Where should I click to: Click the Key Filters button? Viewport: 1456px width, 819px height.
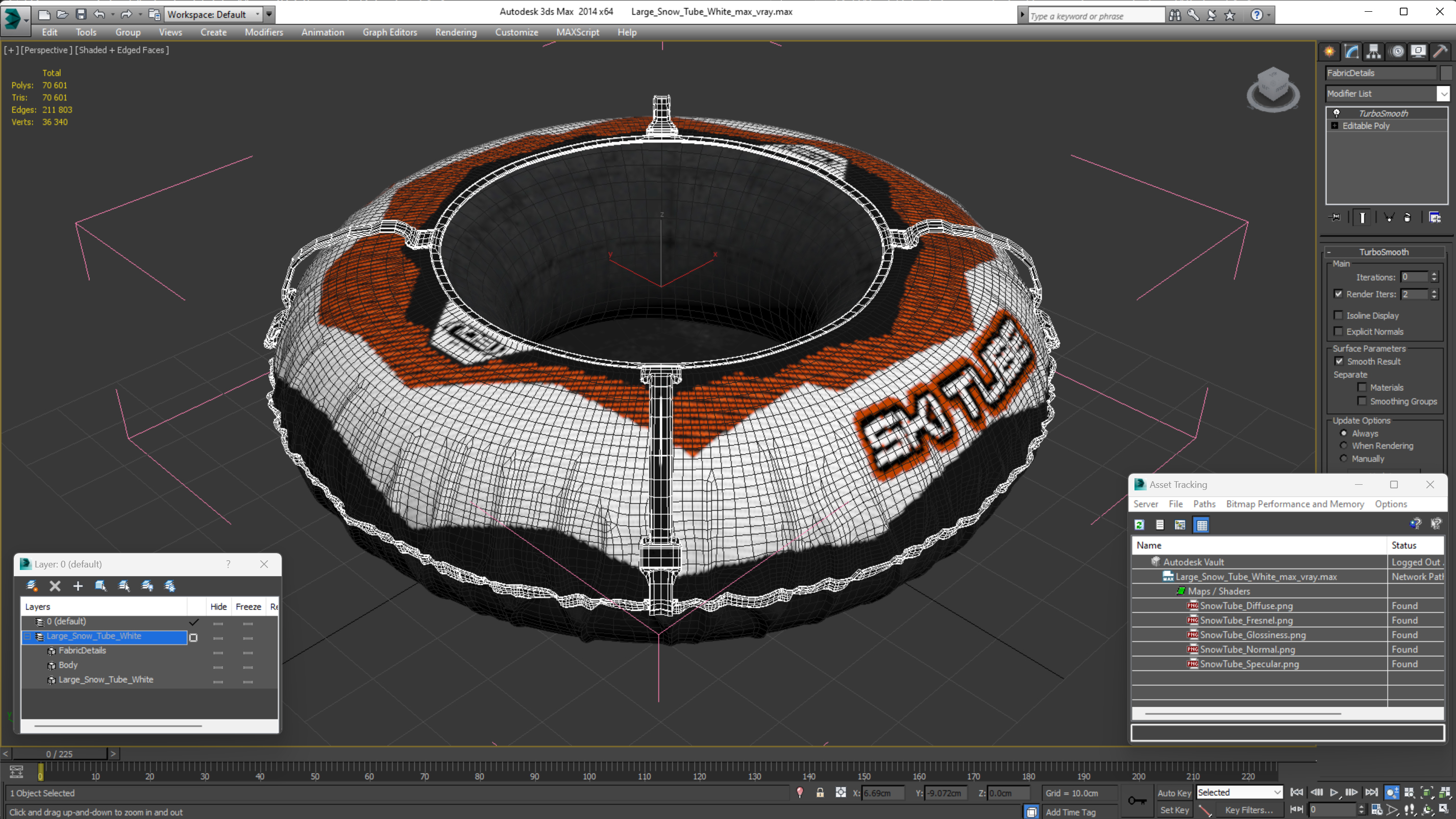point(1249,809)
